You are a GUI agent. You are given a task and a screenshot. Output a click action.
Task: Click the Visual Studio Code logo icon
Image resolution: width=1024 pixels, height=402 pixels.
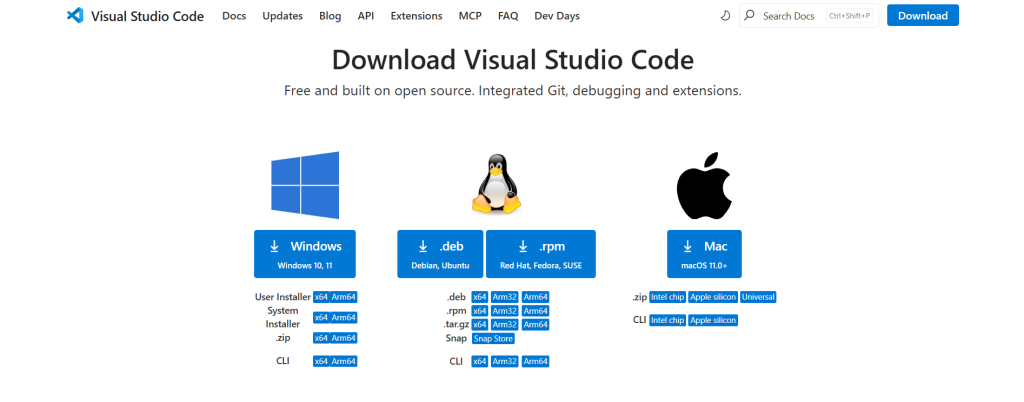click(x=74, y=16)
